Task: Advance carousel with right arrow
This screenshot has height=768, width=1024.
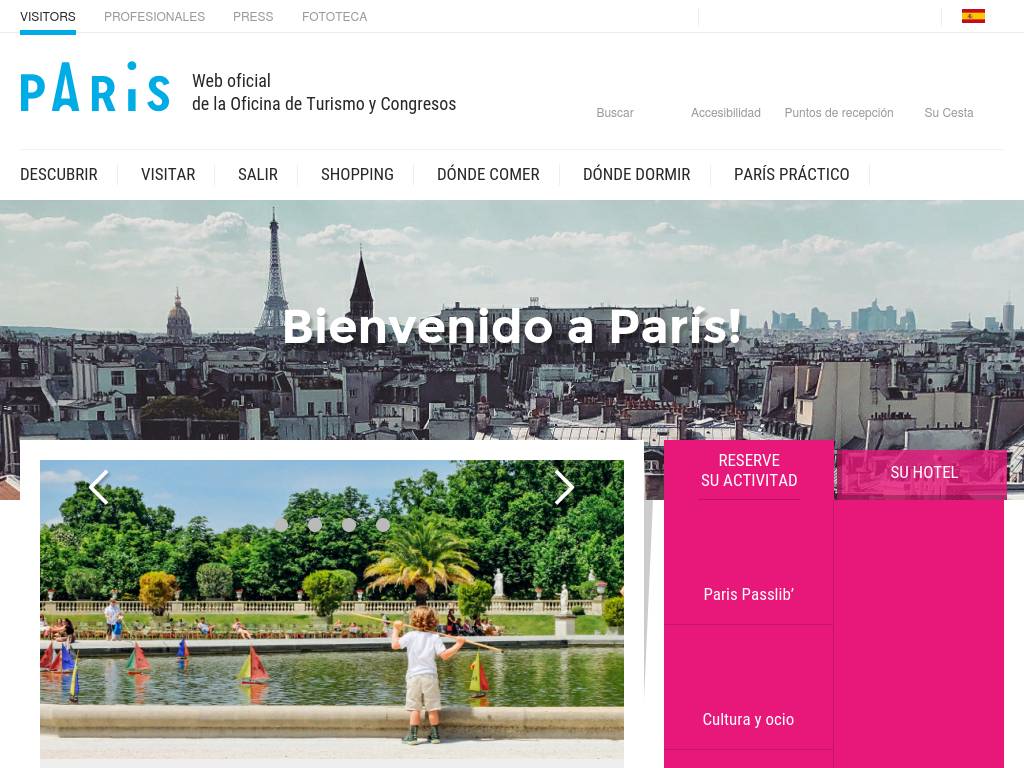Action: 564,487
